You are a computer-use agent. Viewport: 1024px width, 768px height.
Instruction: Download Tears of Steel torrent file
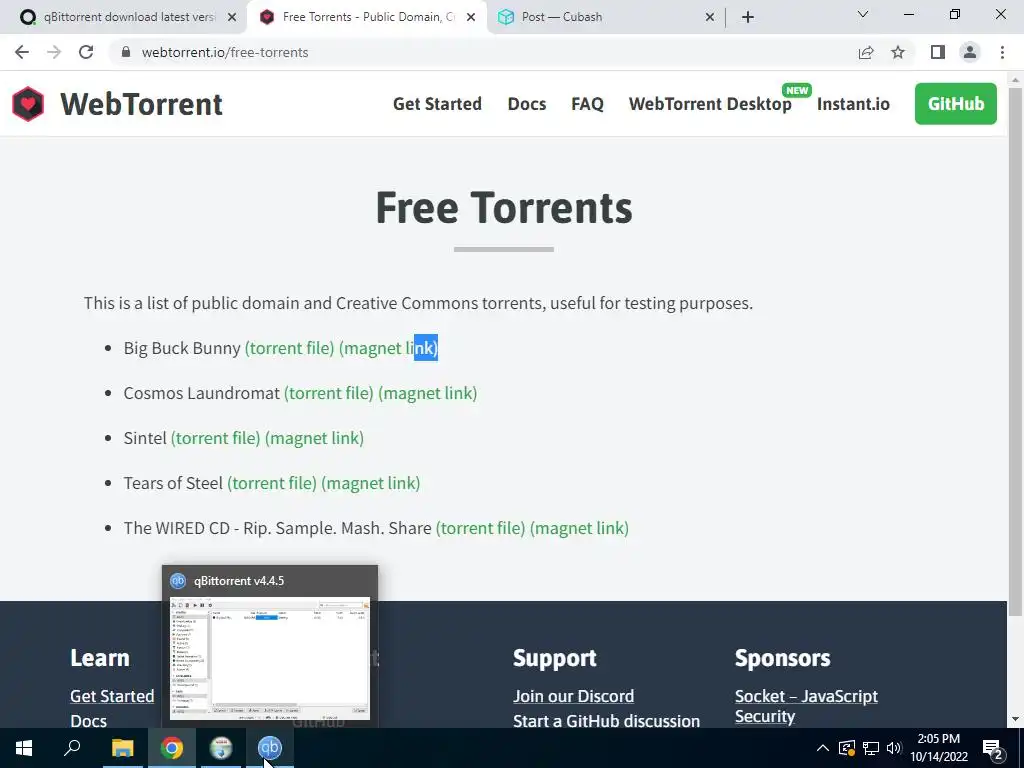272,483
